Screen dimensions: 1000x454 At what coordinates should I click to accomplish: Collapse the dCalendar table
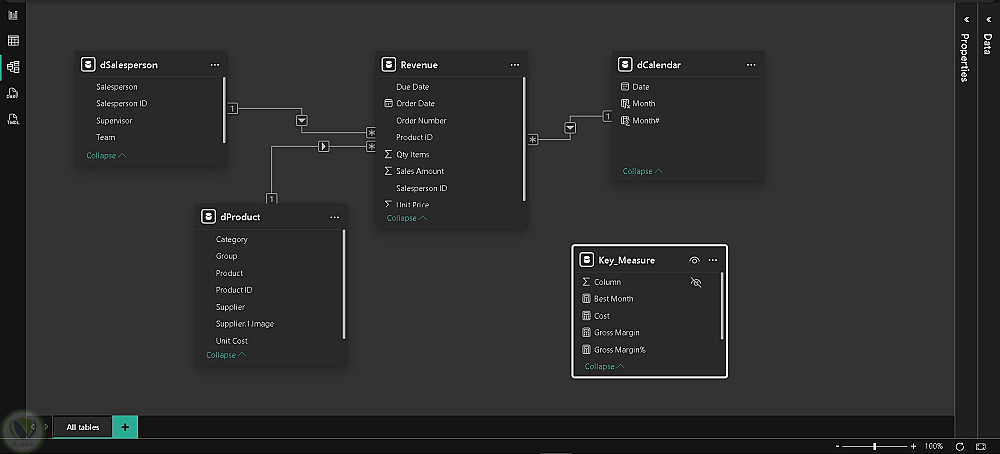point(642,171)
